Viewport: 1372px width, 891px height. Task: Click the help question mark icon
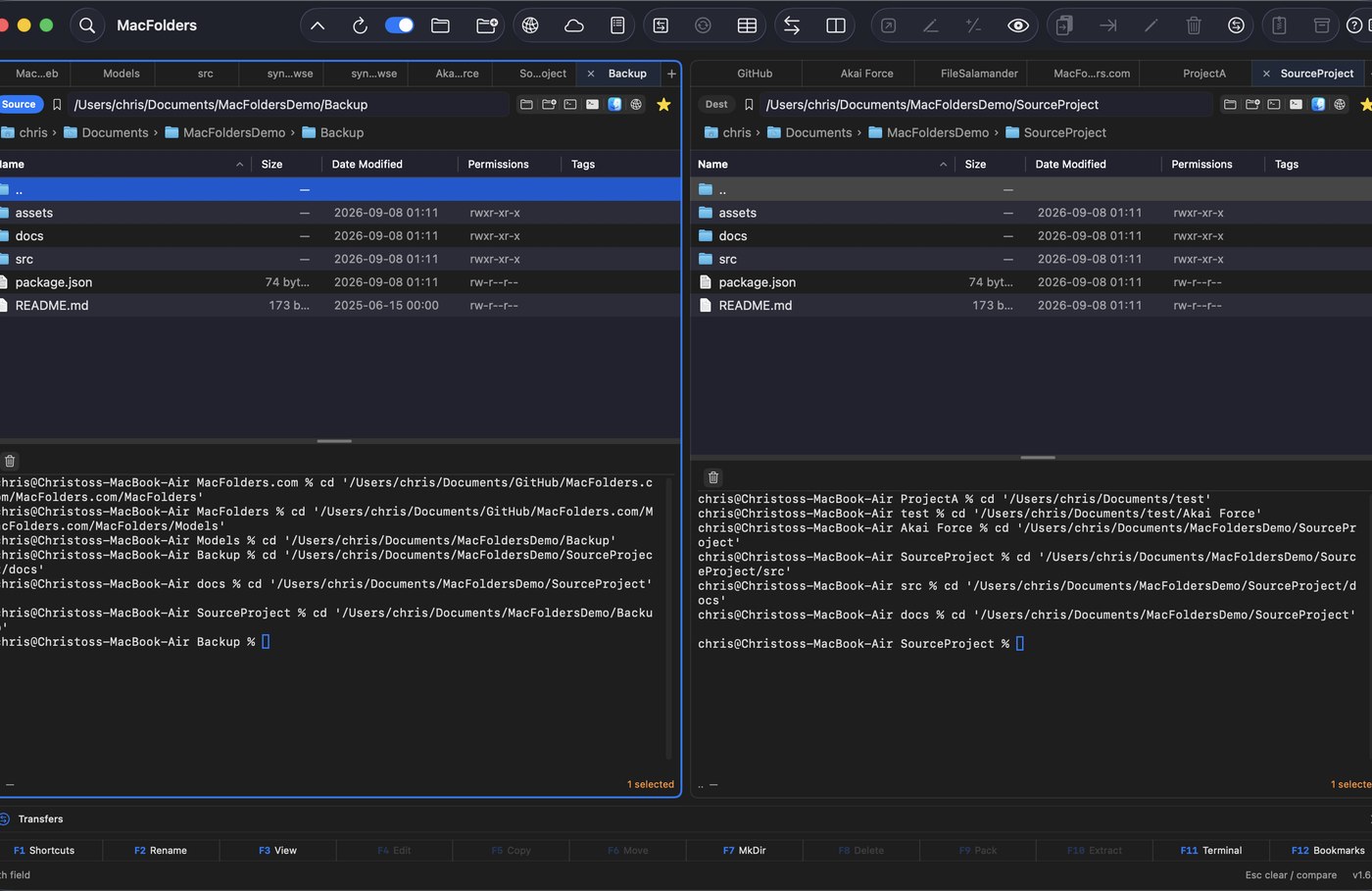click(x=1355, y=25)
